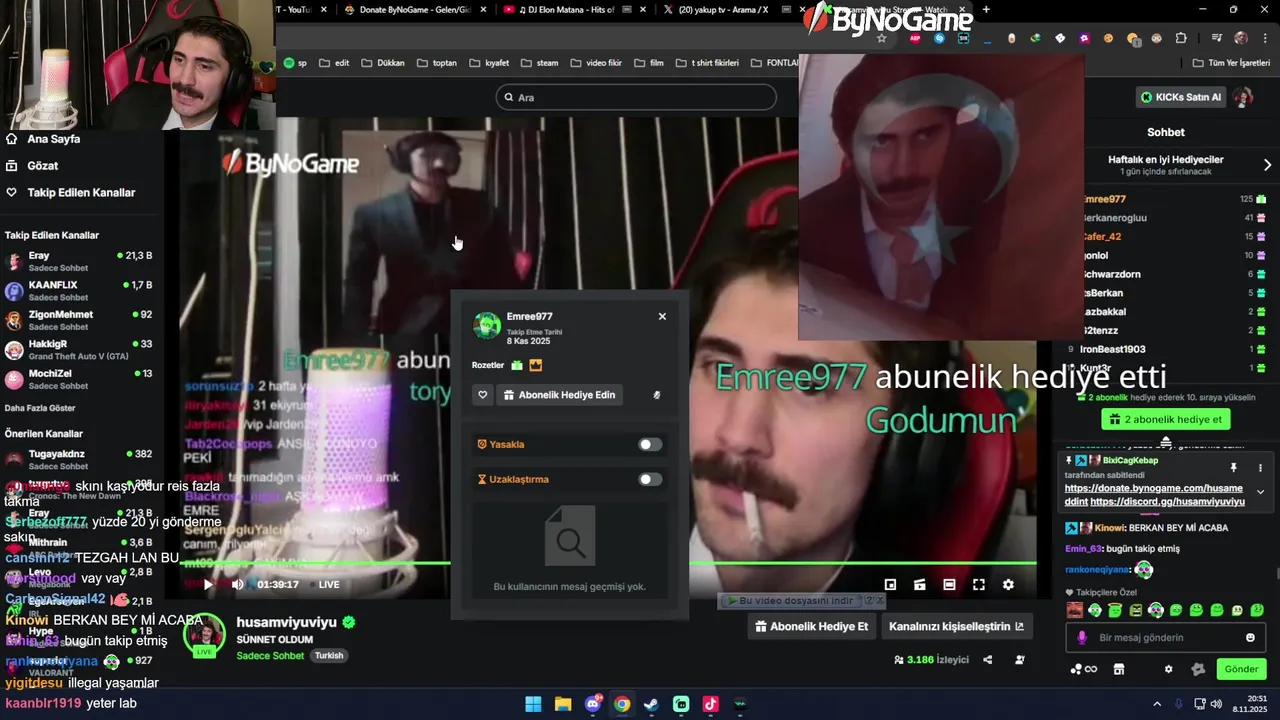Expand Daha Fazla Göster in sidebar
Screen dimensions: 1280x720
point(40,408)
